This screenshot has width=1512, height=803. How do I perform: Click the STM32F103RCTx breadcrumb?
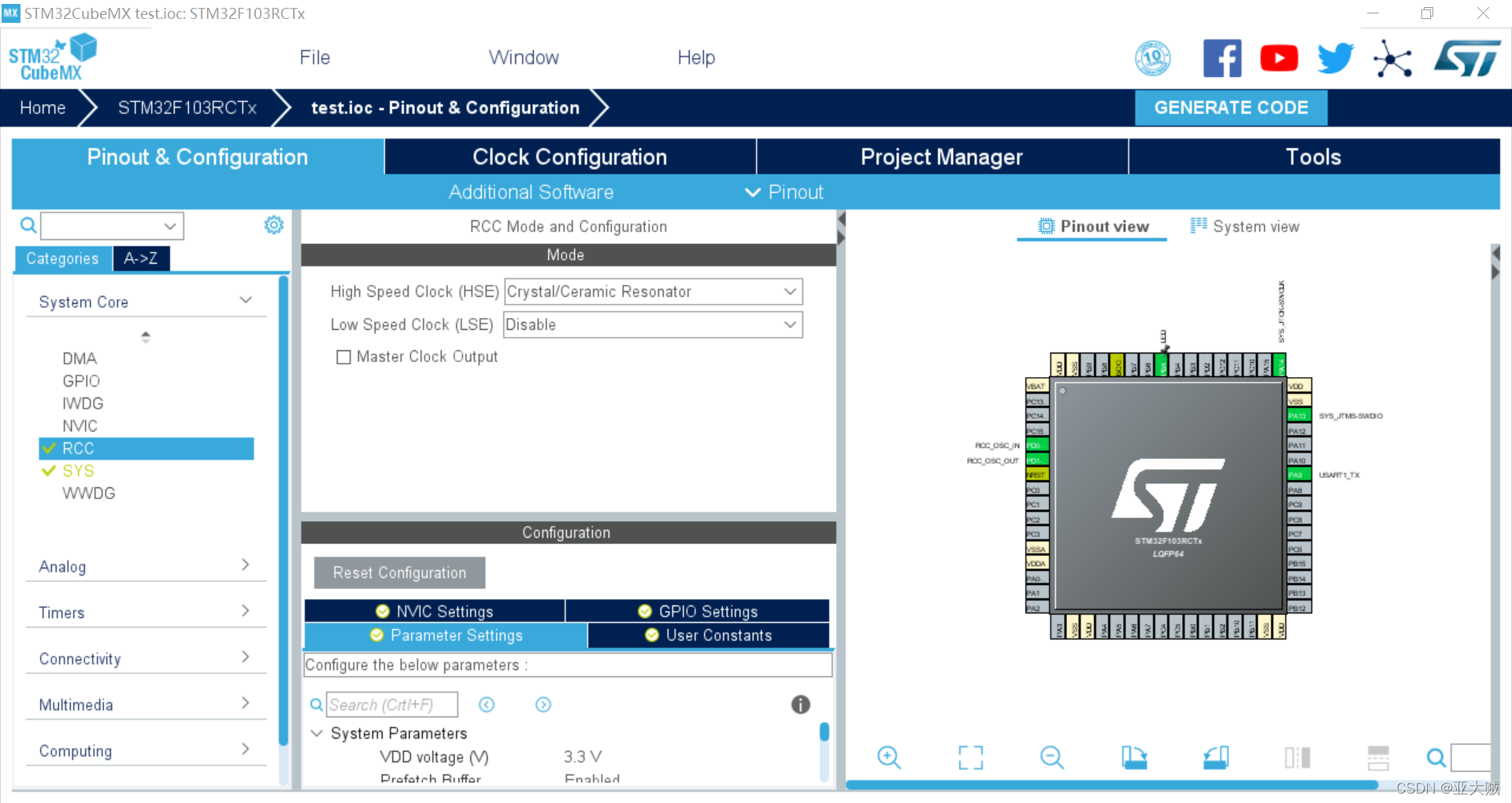pos(187,108)
